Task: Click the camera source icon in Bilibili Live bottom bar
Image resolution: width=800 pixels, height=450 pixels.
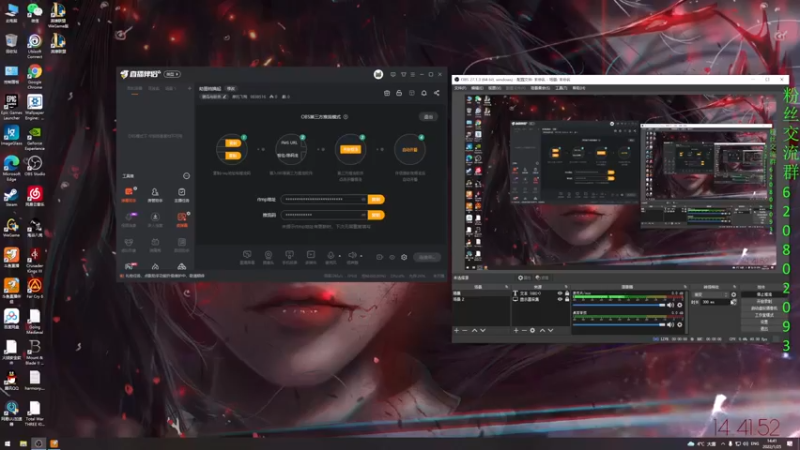Action: [268, 255]
